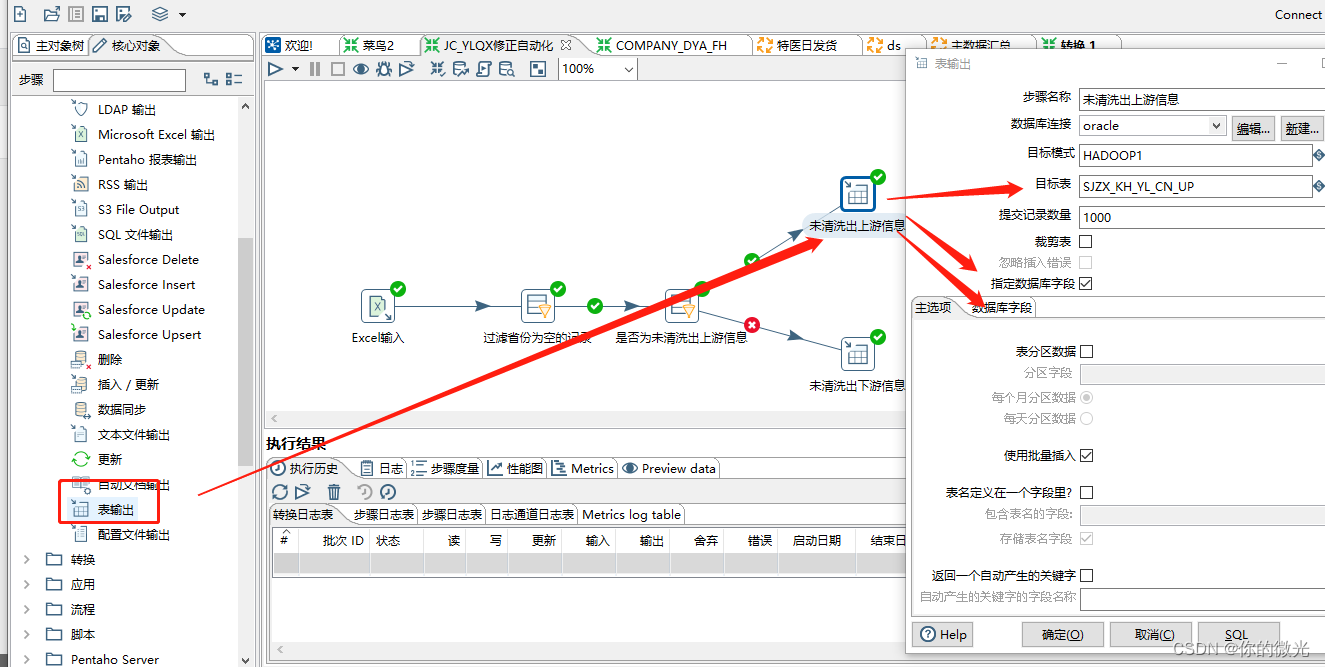Click the 确定(O) button
The width and height of the screenshot is (1325, 667).
(1062, 634)
